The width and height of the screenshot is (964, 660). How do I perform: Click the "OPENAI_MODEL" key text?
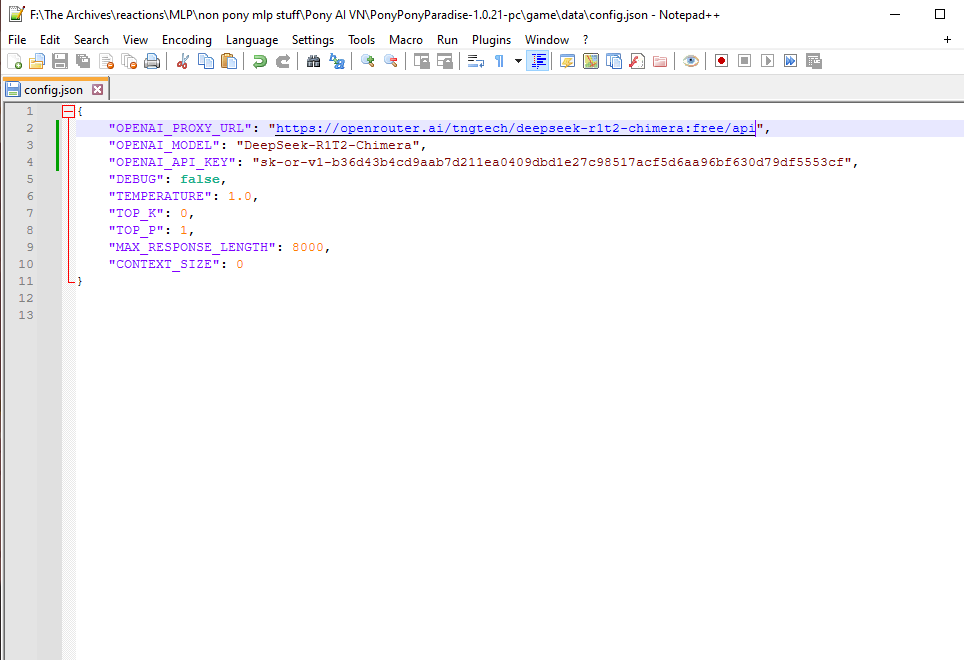pyautogui.click(x=164, y=145)
